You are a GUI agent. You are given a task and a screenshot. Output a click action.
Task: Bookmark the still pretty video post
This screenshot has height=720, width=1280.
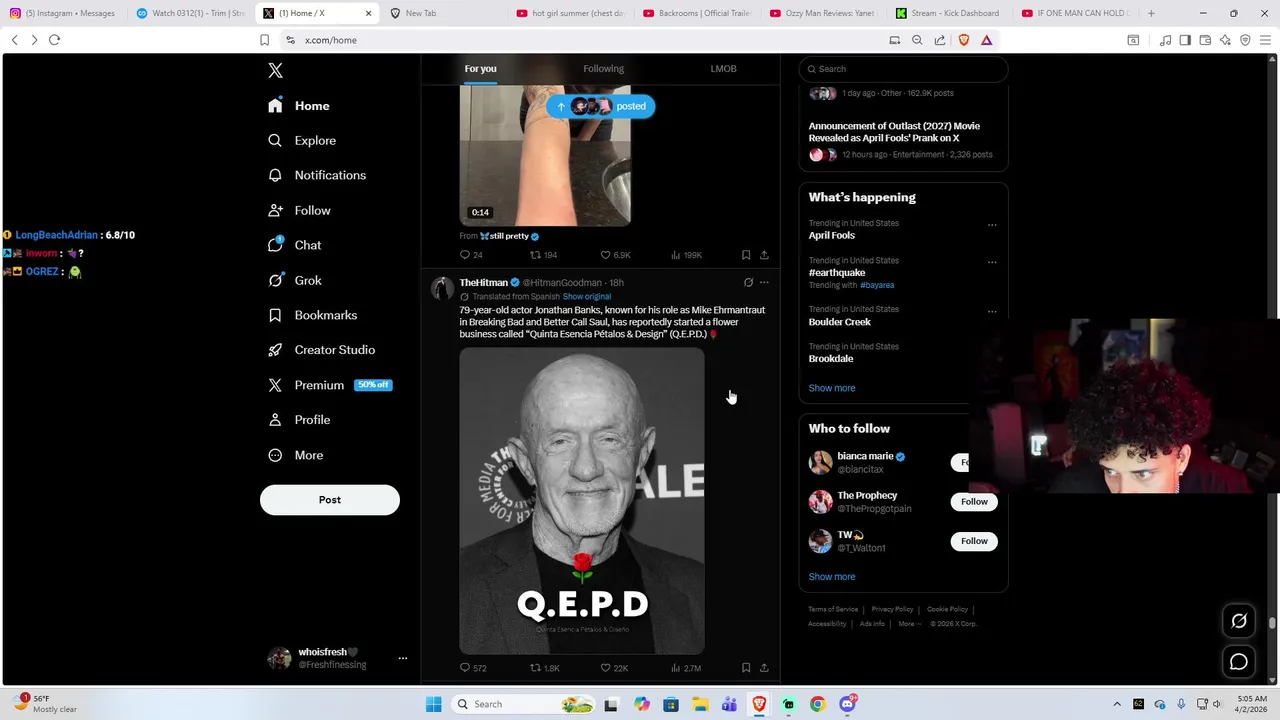[746, 255]
